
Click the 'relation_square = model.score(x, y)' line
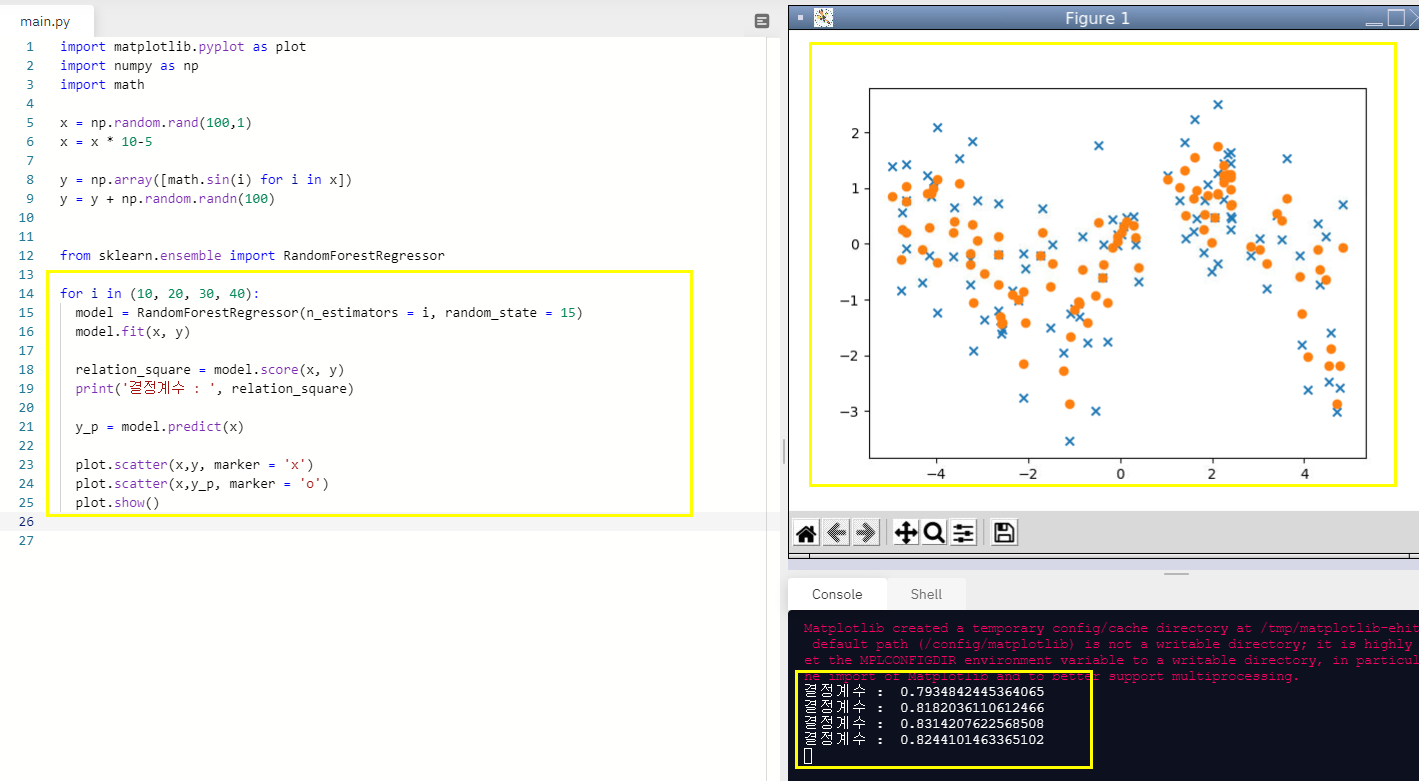210,369
